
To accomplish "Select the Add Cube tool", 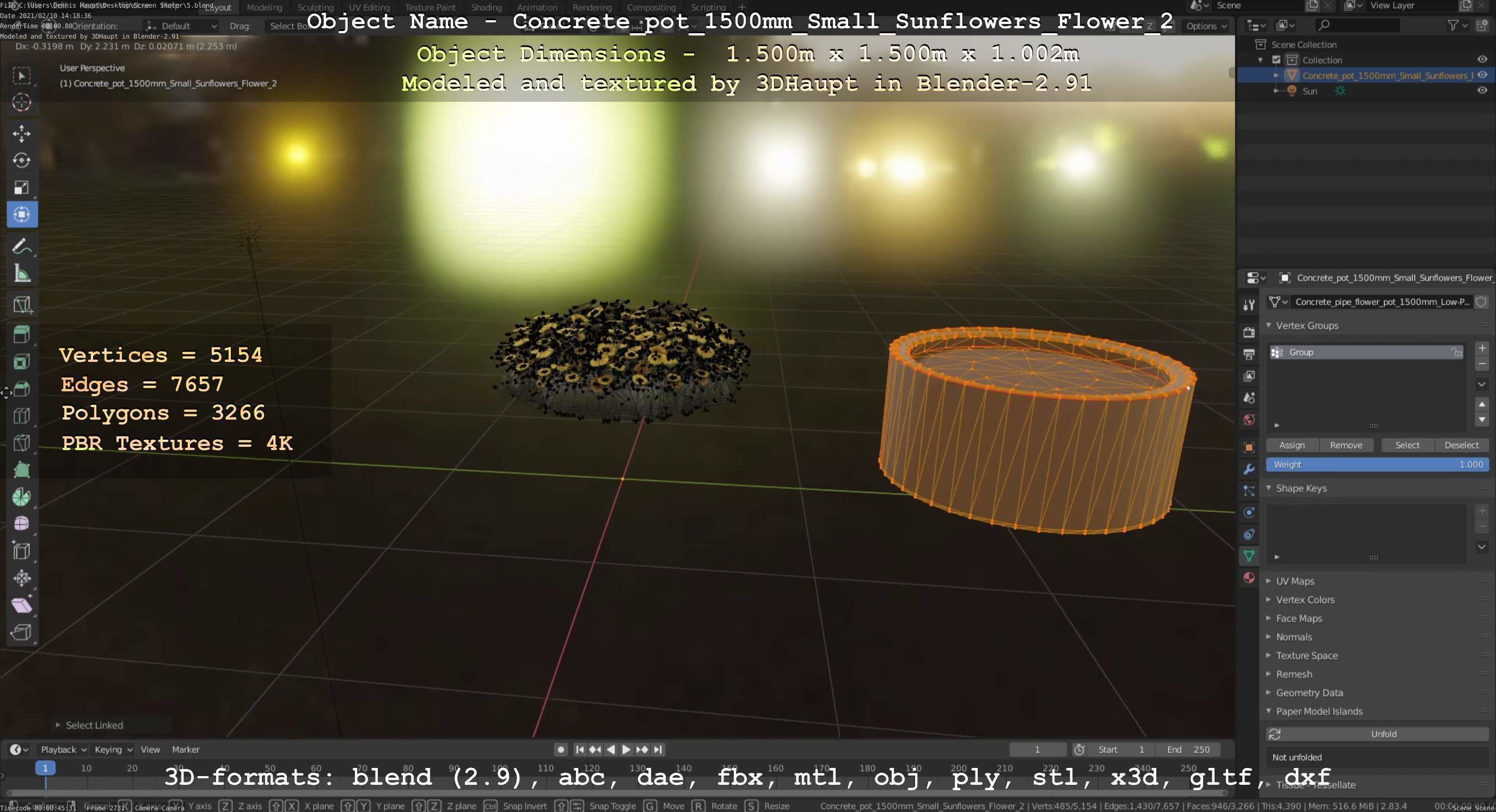I will 22,304.
